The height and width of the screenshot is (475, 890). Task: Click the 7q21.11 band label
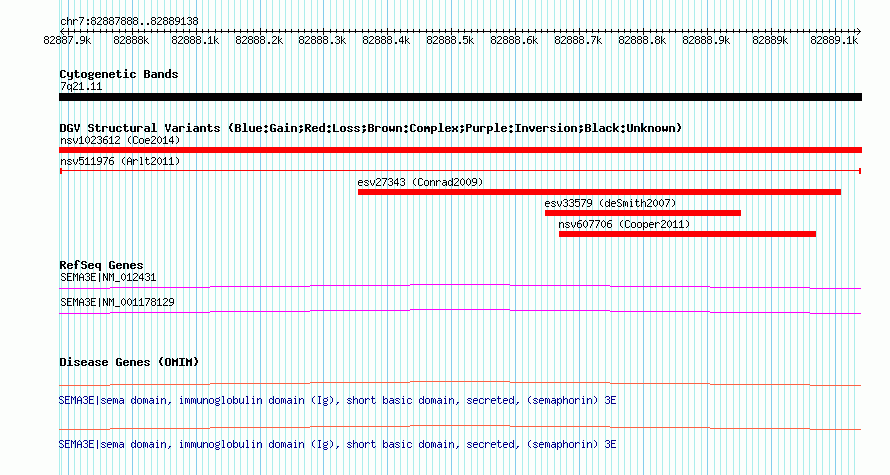tap(81, 86)
